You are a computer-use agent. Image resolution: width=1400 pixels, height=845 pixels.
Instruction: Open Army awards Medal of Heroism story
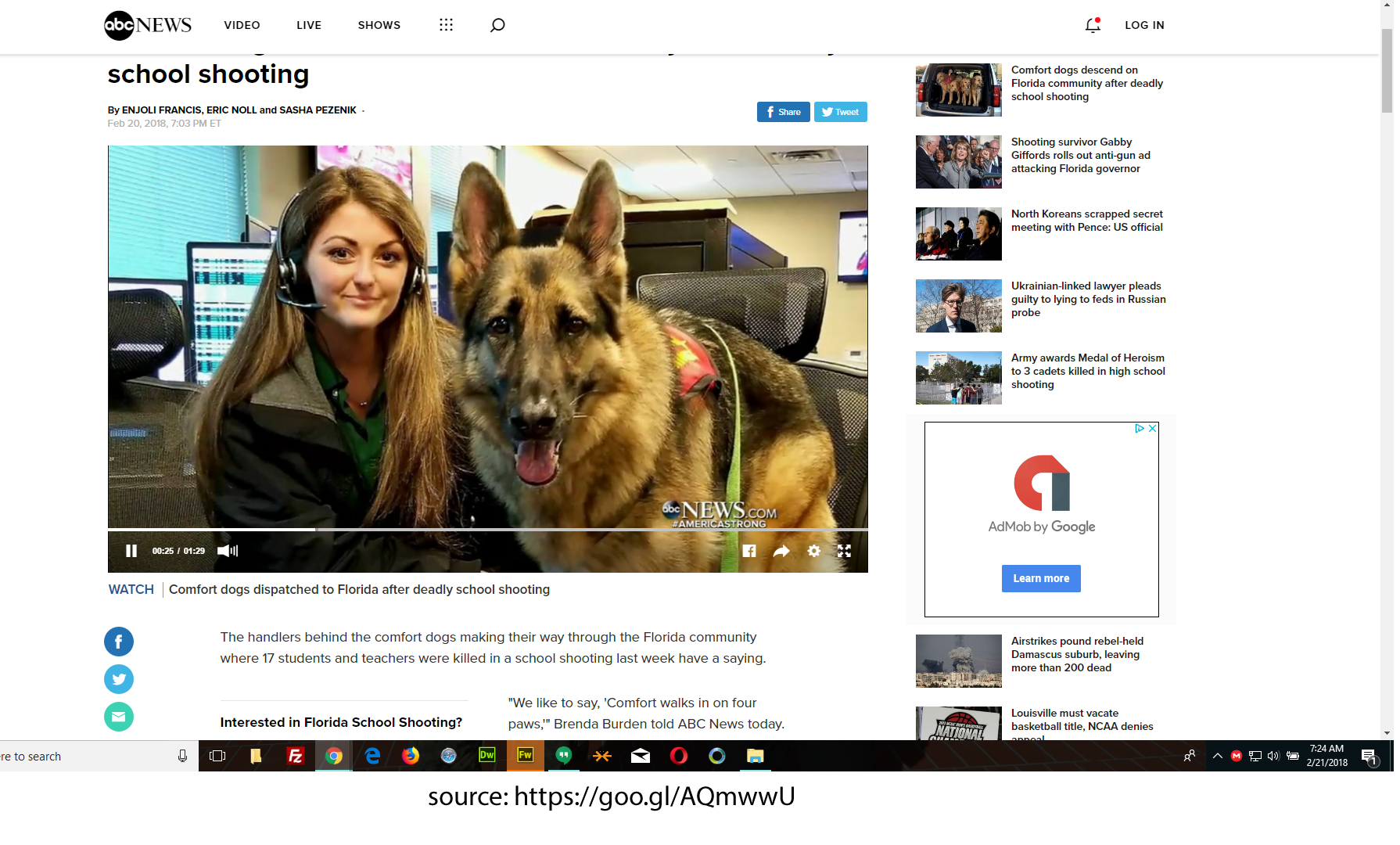1088,371
